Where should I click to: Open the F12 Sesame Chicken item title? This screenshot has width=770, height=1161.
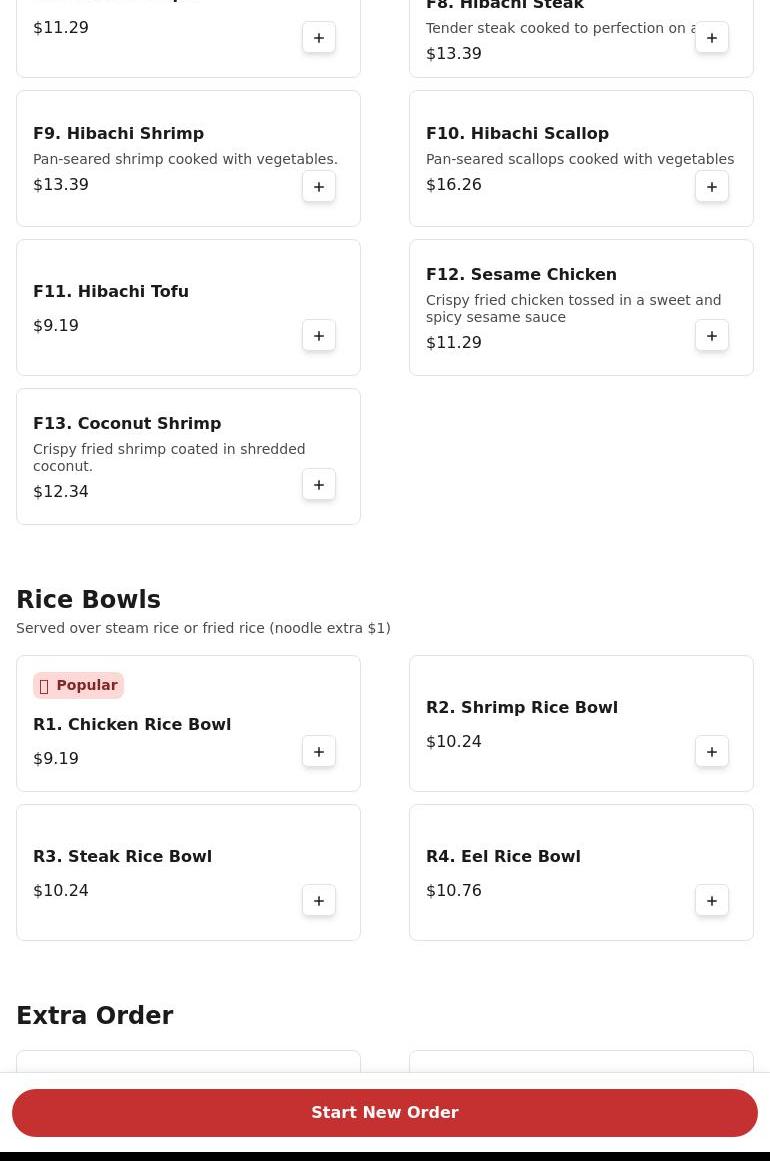click(x=521, y=275)
